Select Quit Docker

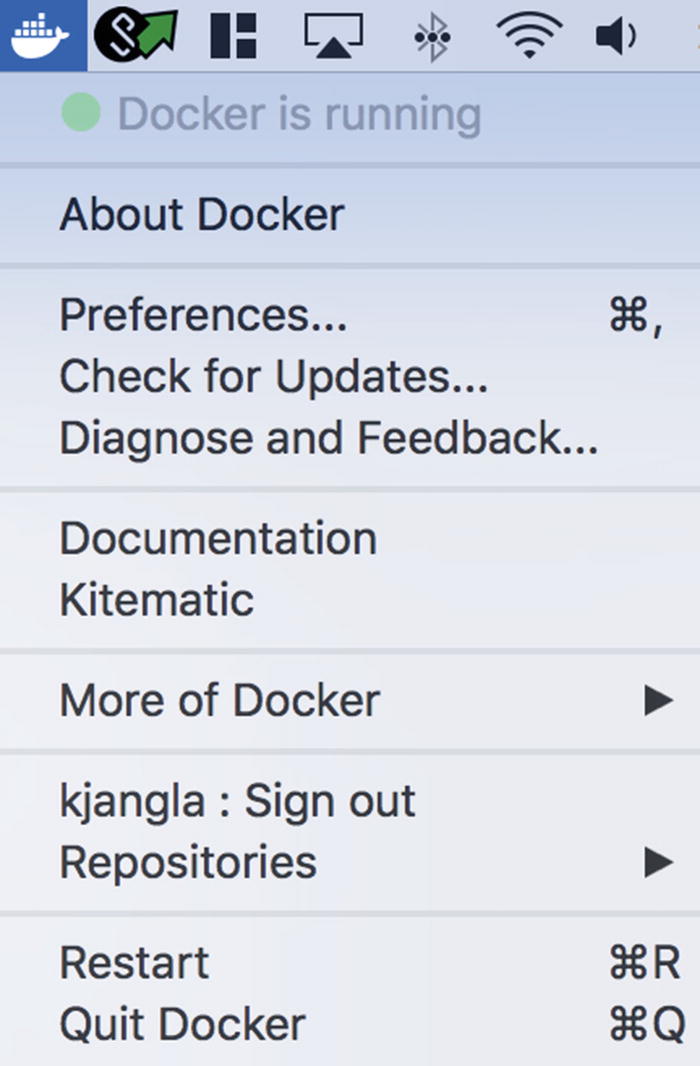point(182,1024)
